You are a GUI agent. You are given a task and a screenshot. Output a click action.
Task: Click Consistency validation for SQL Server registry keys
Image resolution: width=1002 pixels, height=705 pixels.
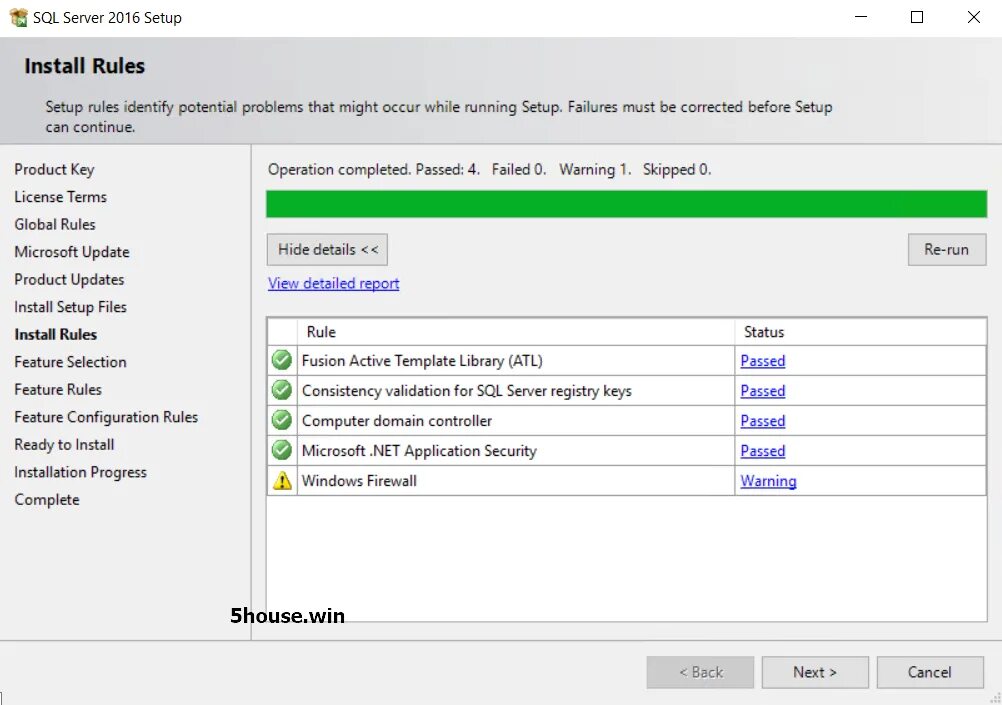[x=466, y=391]
